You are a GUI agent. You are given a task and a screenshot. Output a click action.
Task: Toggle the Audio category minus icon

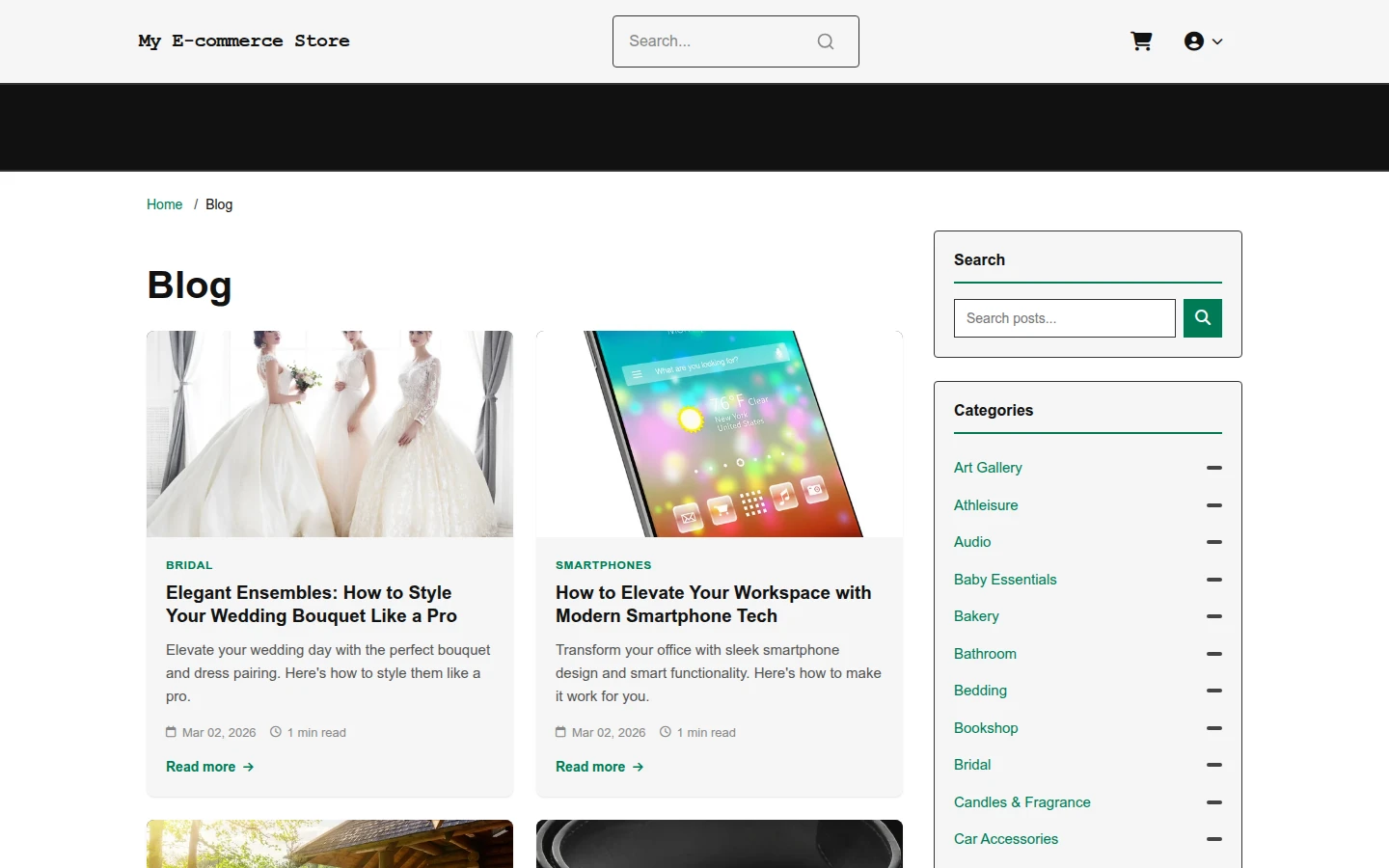(1214, 542)
